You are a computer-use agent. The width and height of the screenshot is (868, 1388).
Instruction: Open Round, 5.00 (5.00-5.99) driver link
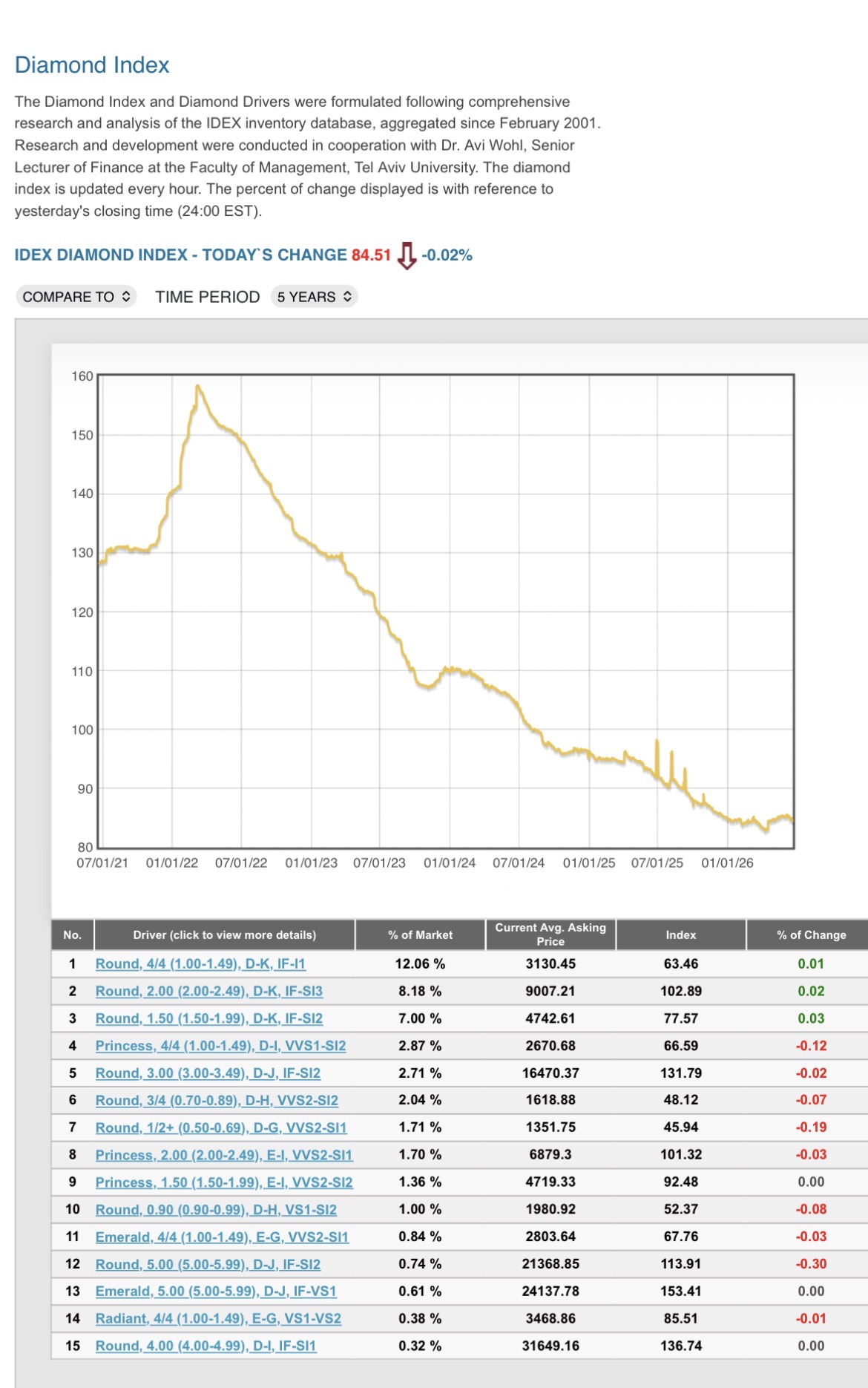click(208, 1265)
